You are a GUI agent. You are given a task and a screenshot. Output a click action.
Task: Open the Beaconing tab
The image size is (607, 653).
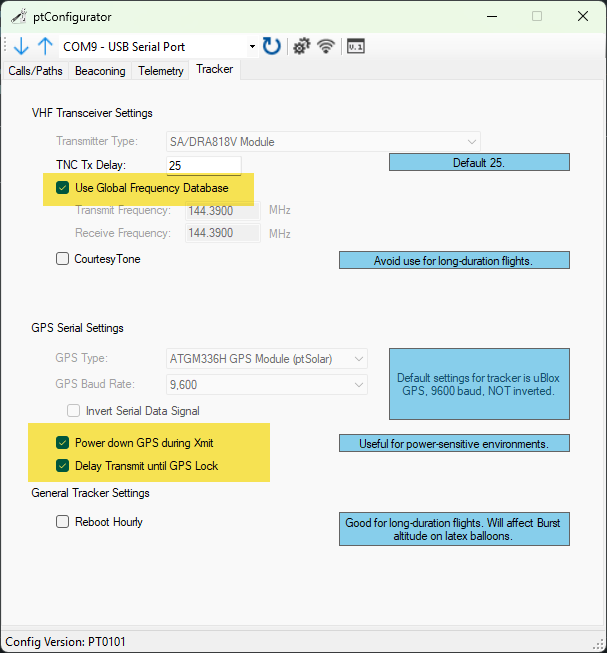[x=100, y=71]
